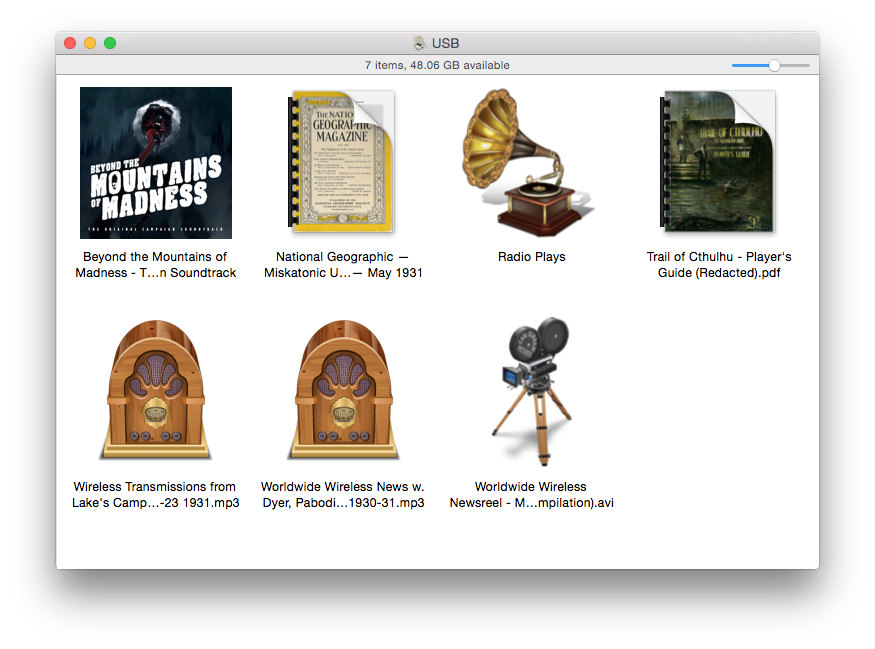Select the Beyond the Mountains of Madness album cover
This screenshot has height=649, width=875.
coord(156,163)
